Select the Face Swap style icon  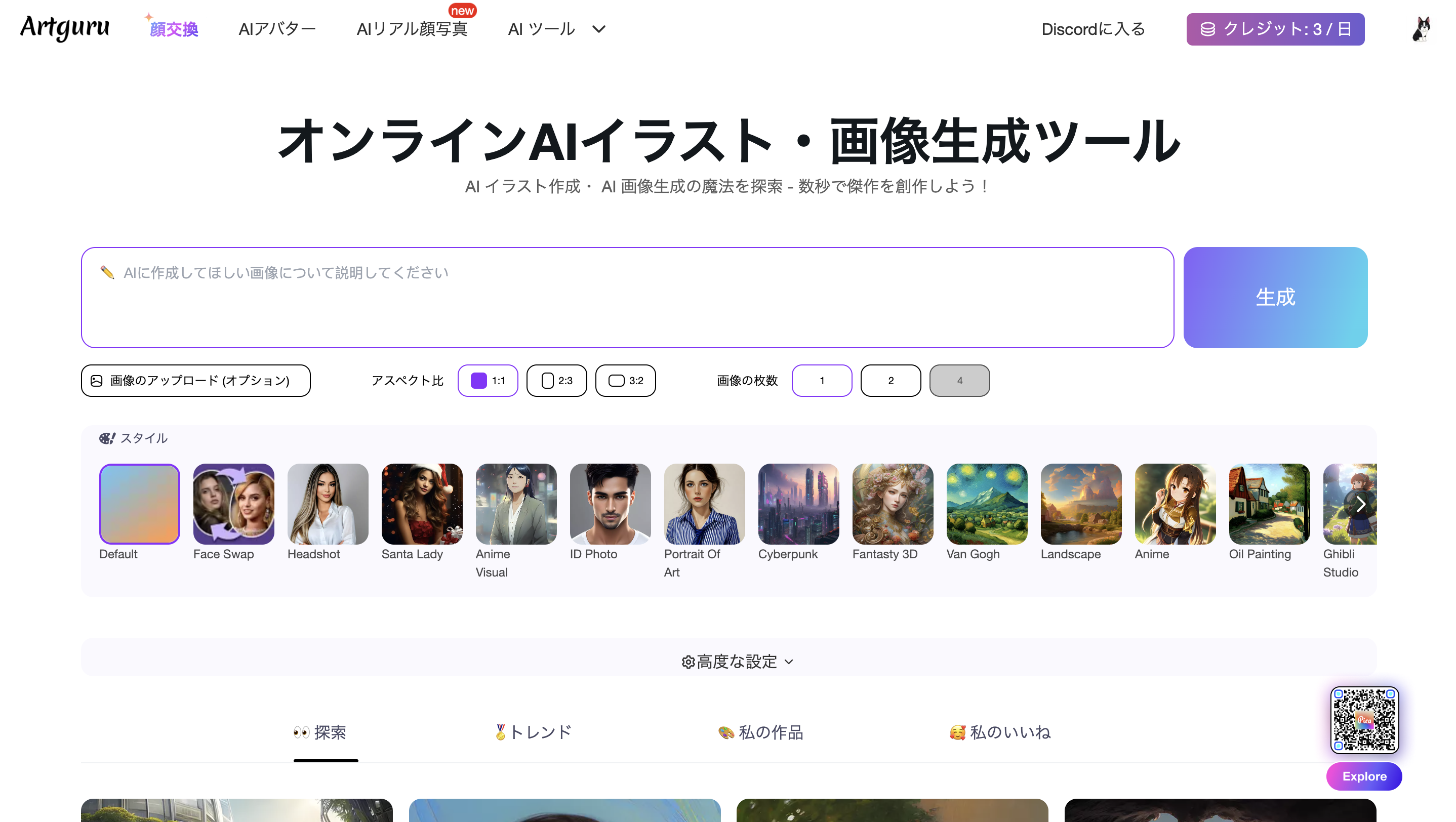click(x=233, y=503)
